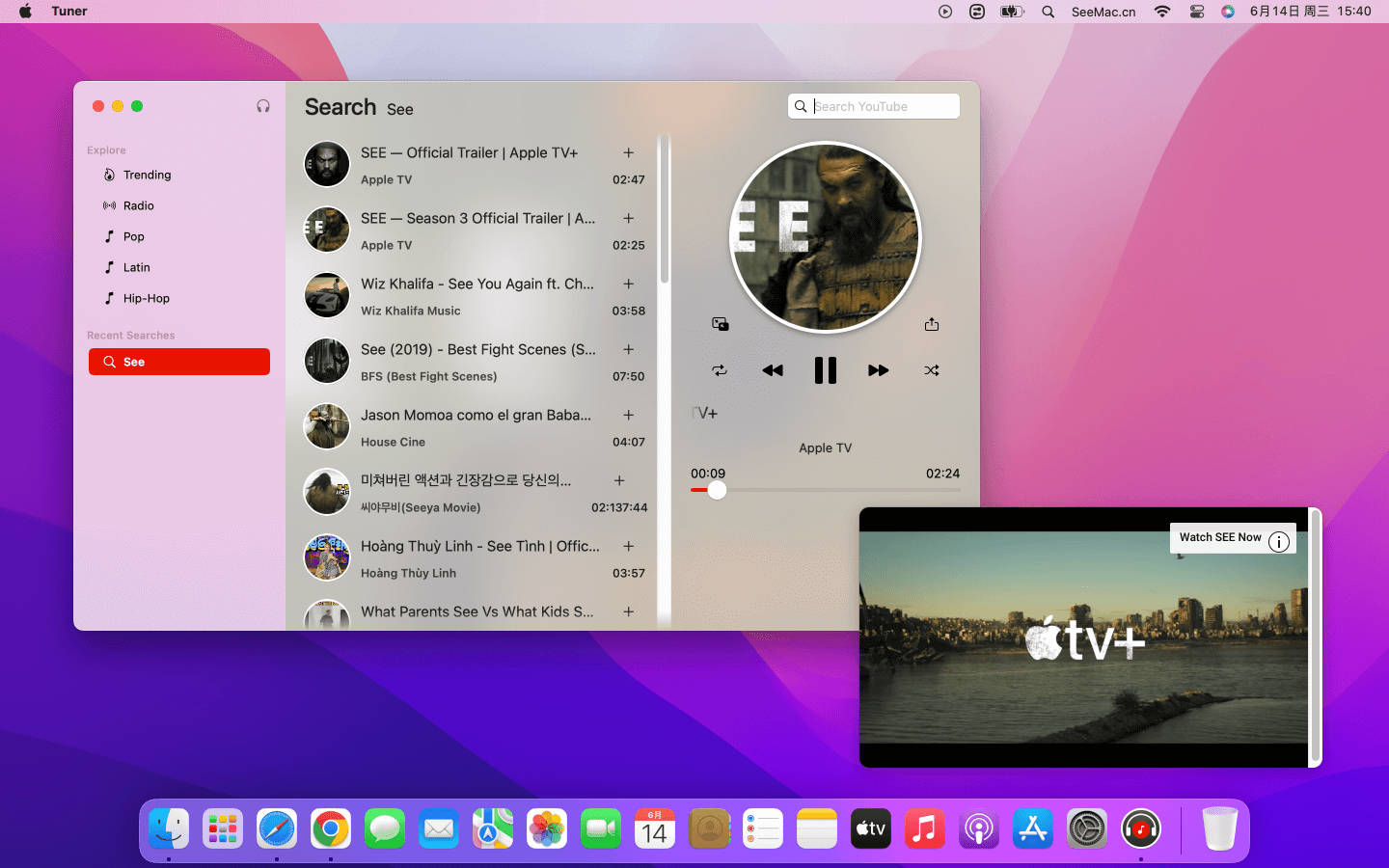
Task: Click thumbnail of the Seeya Movie result
Action: [327, 492]
